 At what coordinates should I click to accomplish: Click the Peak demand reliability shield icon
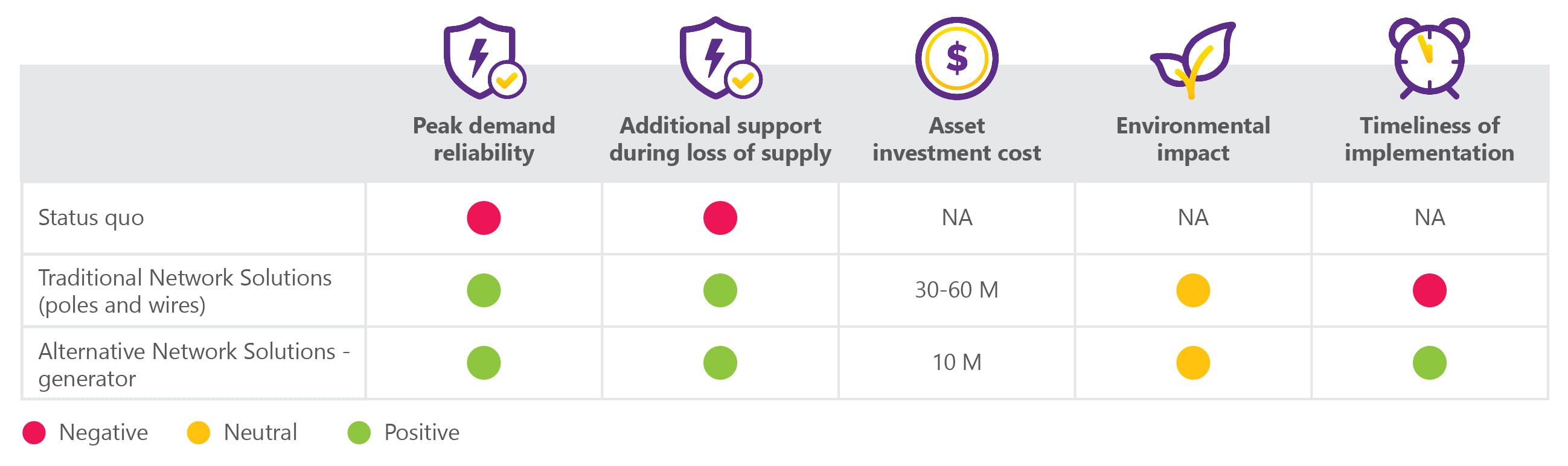pyautogui.click(x=482, y=58)
